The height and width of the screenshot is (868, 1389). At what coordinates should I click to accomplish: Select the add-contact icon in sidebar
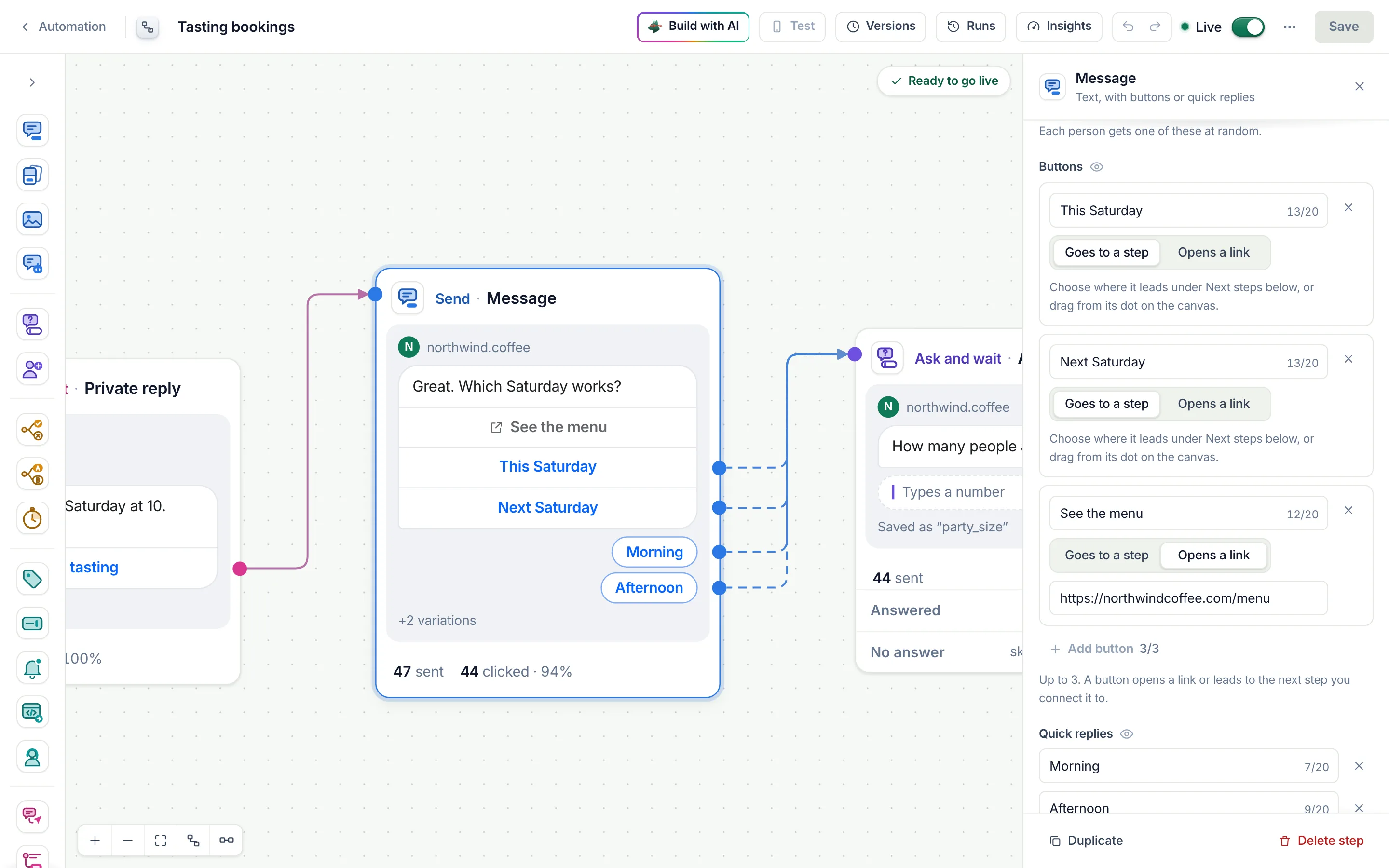[x=32, y=368]
